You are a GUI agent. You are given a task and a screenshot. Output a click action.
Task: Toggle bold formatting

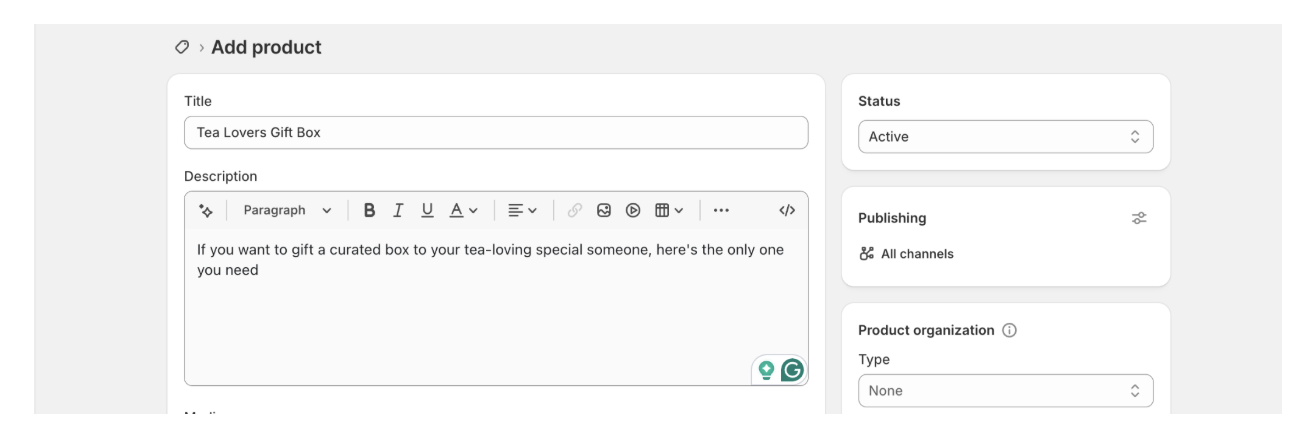[369, 210]
